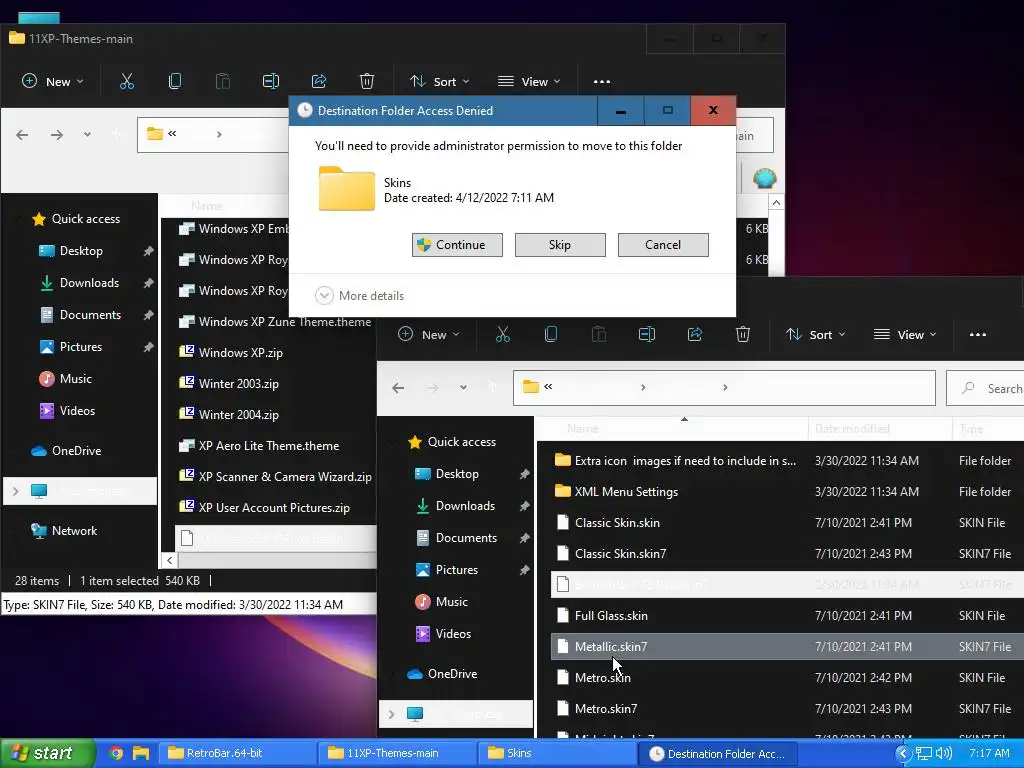This screenshot has width=1024, height=768.
Task: Click Paste icon in 11XP-Themes-main window
Action: pyautogui.click(x=223, y=82)
